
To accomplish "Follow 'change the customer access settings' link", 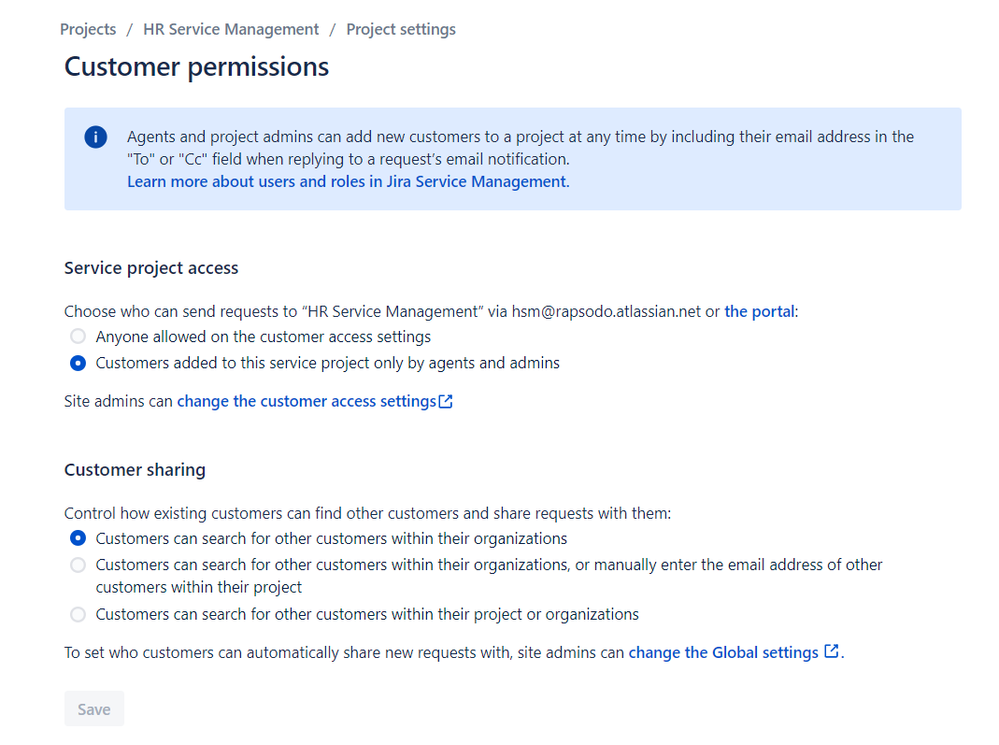I will tap(306, 400).
